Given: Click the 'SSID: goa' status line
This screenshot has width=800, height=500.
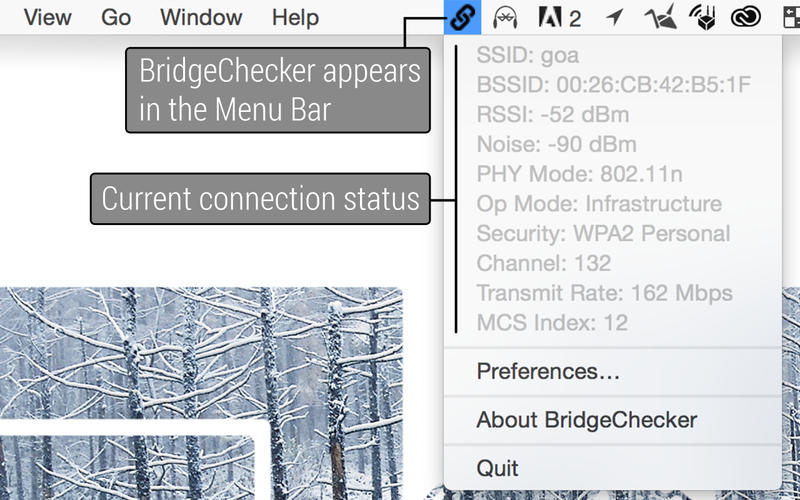Looking at the screenshot, I should point(528,55).
